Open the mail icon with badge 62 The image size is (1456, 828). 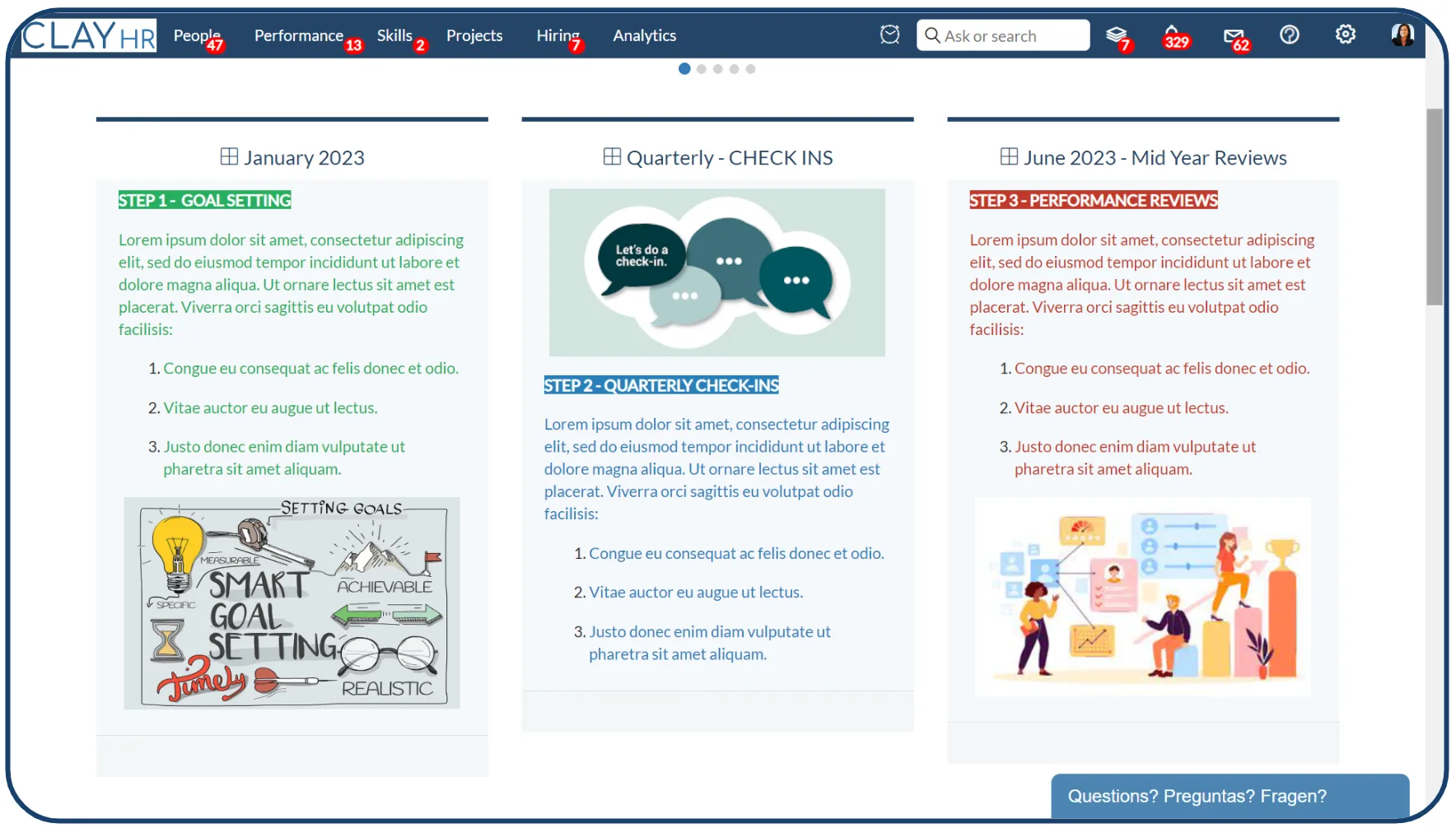coord(1233,35)
